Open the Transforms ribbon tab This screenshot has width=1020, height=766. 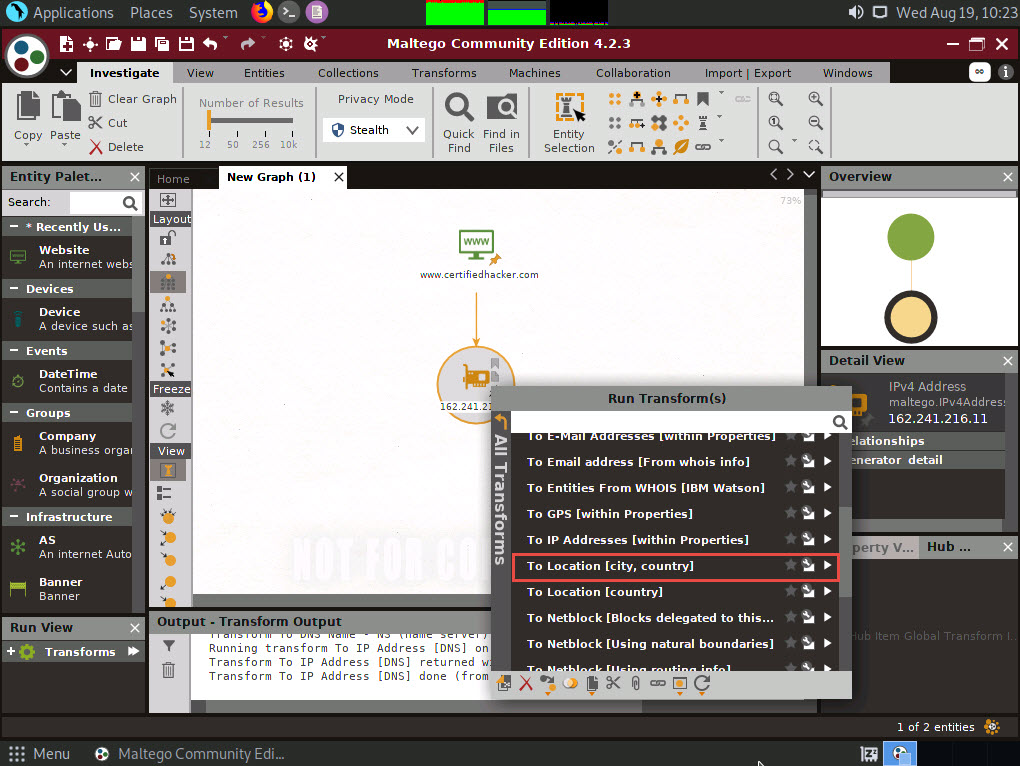(444, 73)
